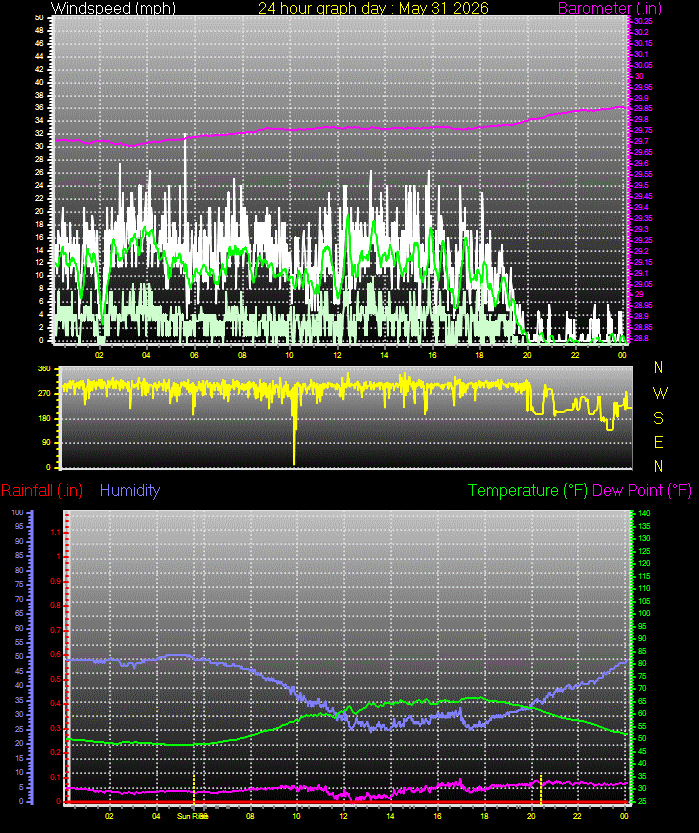699x833 pixels.
Task: Click hour "04" under the humidity chart
Action: [x=156, y=816]
